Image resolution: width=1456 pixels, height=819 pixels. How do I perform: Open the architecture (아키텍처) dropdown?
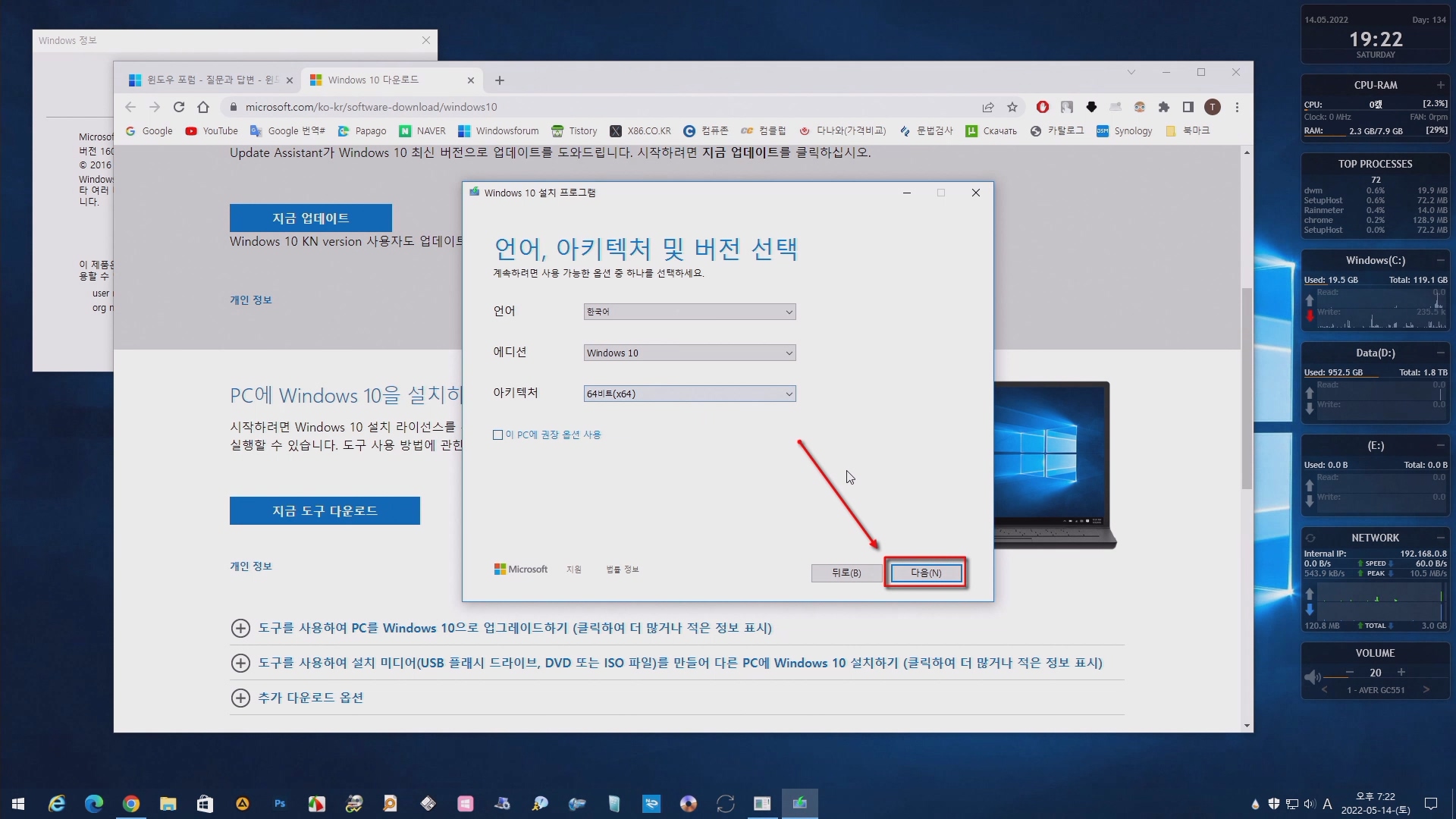(689, 394)
